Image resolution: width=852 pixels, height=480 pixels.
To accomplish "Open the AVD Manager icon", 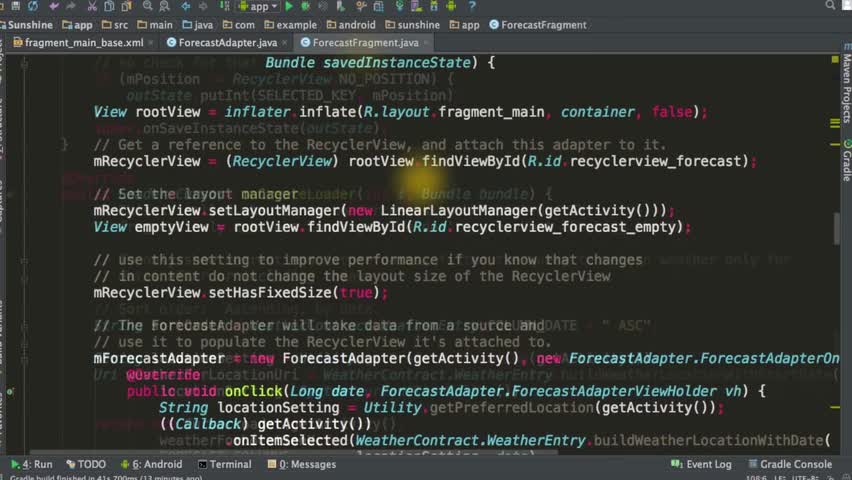I will tap(417, 6).
